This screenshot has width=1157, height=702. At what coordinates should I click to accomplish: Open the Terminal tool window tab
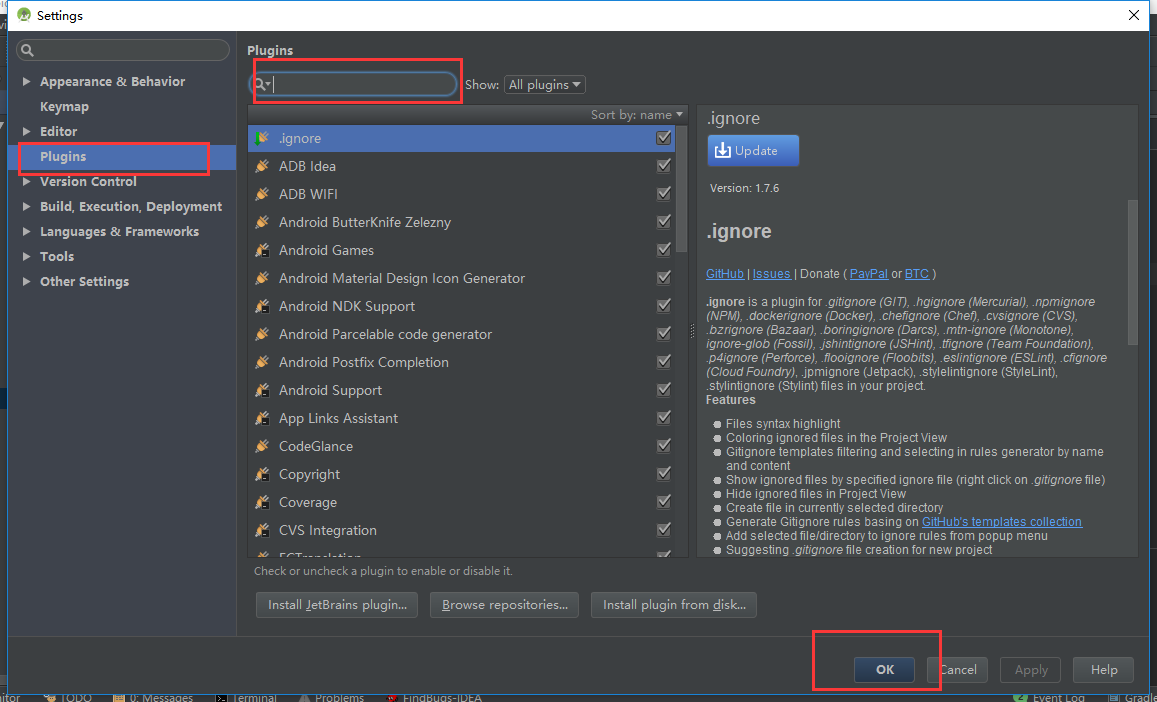click(246, 697)
